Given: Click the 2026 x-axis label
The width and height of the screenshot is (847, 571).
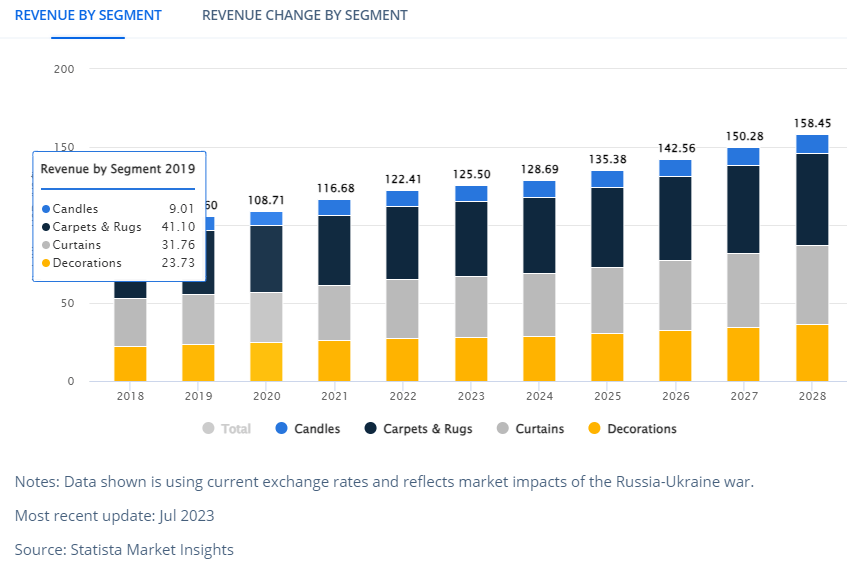Looking at the screenshot, I should 676,396.
